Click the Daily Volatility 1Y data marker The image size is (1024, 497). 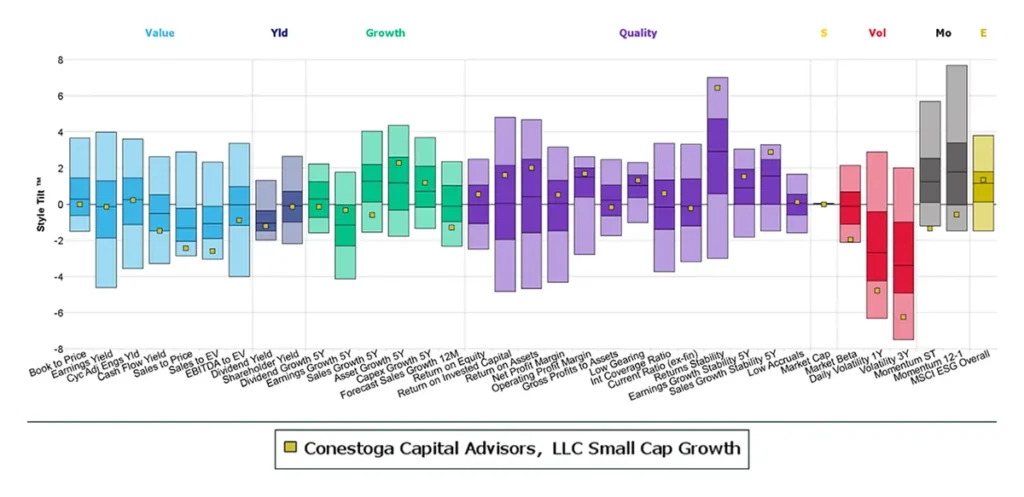(877, 290)
